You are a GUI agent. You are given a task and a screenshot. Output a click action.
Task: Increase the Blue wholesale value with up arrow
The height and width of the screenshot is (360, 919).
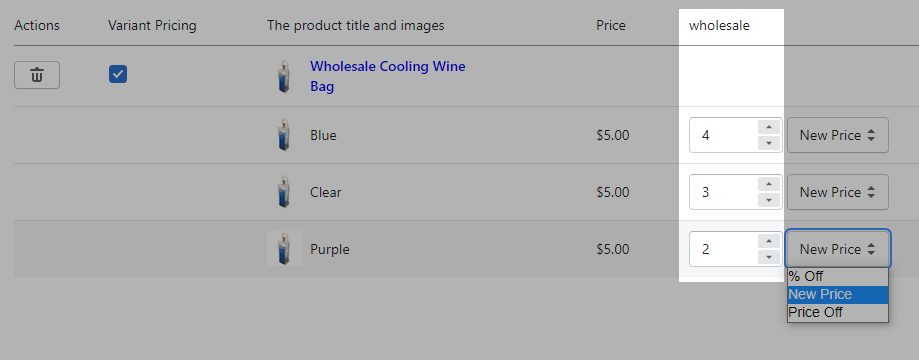pos(769,127)
